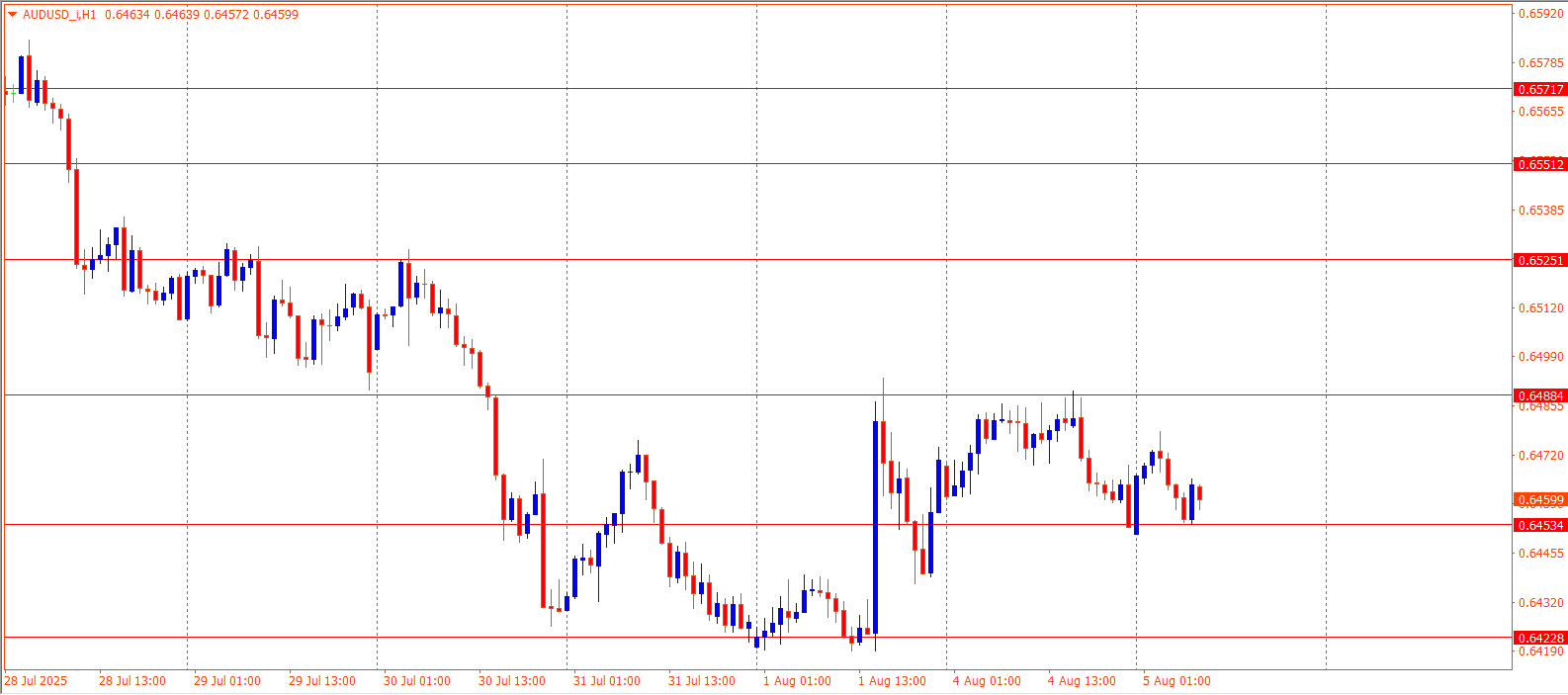Click the triangle arrow beside AUDUSD_i,H1
The image size is (1568, 695).
point(12,15)
